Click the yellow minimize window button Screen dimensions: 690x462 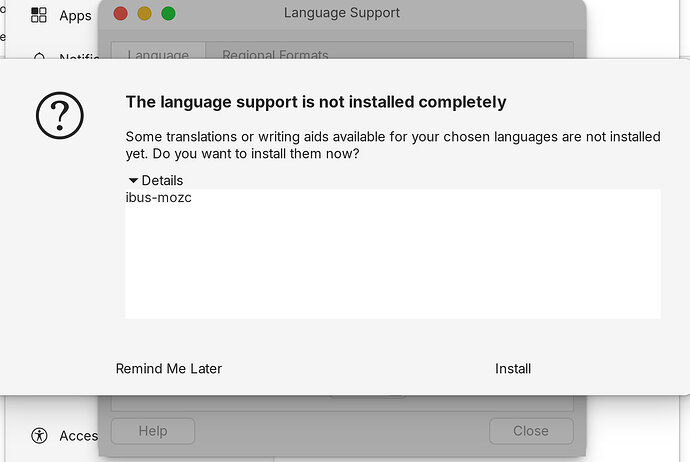pos(144,14)
